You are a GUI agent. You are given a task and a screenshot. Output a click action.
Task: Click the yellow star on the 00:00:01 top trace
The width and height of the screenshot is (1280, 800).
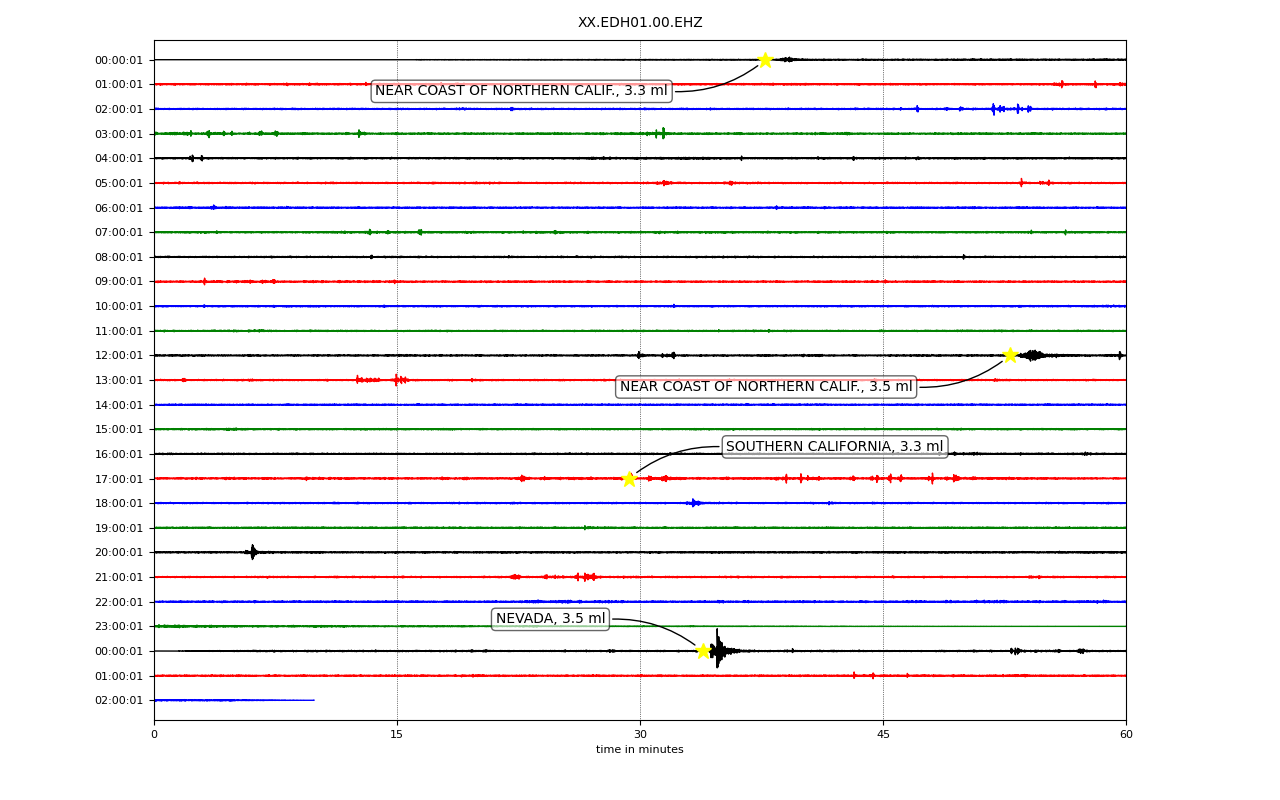pyautogui.click(x=765, y=60)
